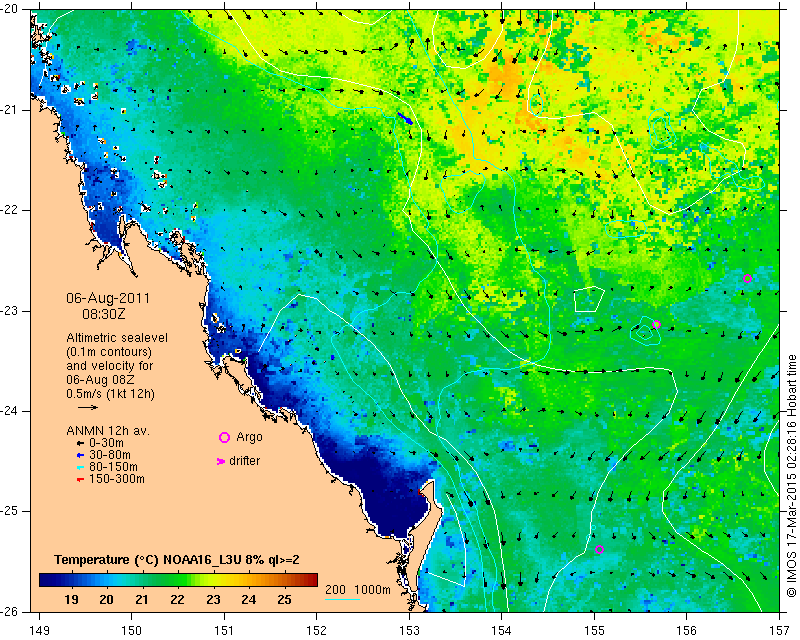Click the color bar tick label "21"

tap(142, 599)
